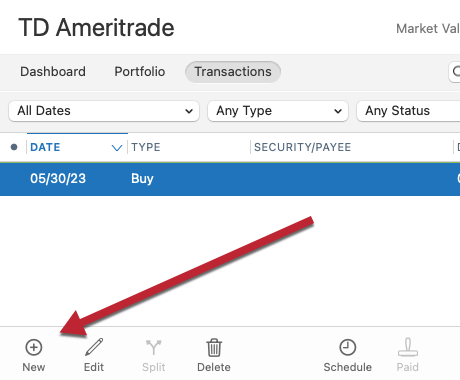Click search magnifier icon at right edge

click(x=456, y=71)
